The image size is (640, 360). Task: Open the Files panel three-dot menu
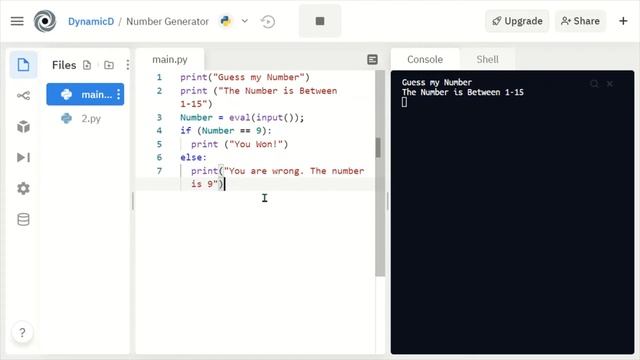tap(128, 65)
